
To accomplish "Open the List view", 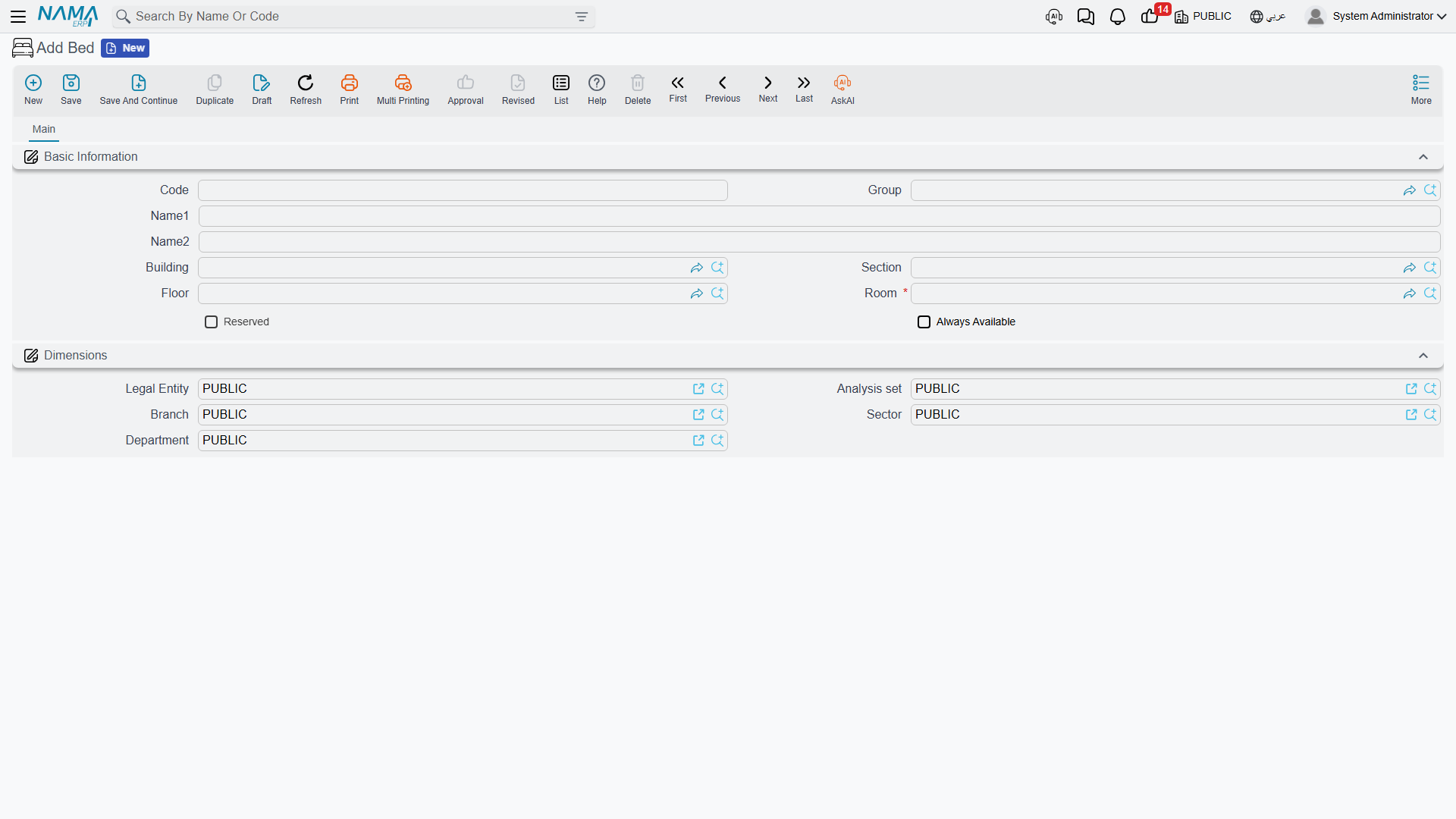I will (x=561, y=89).
